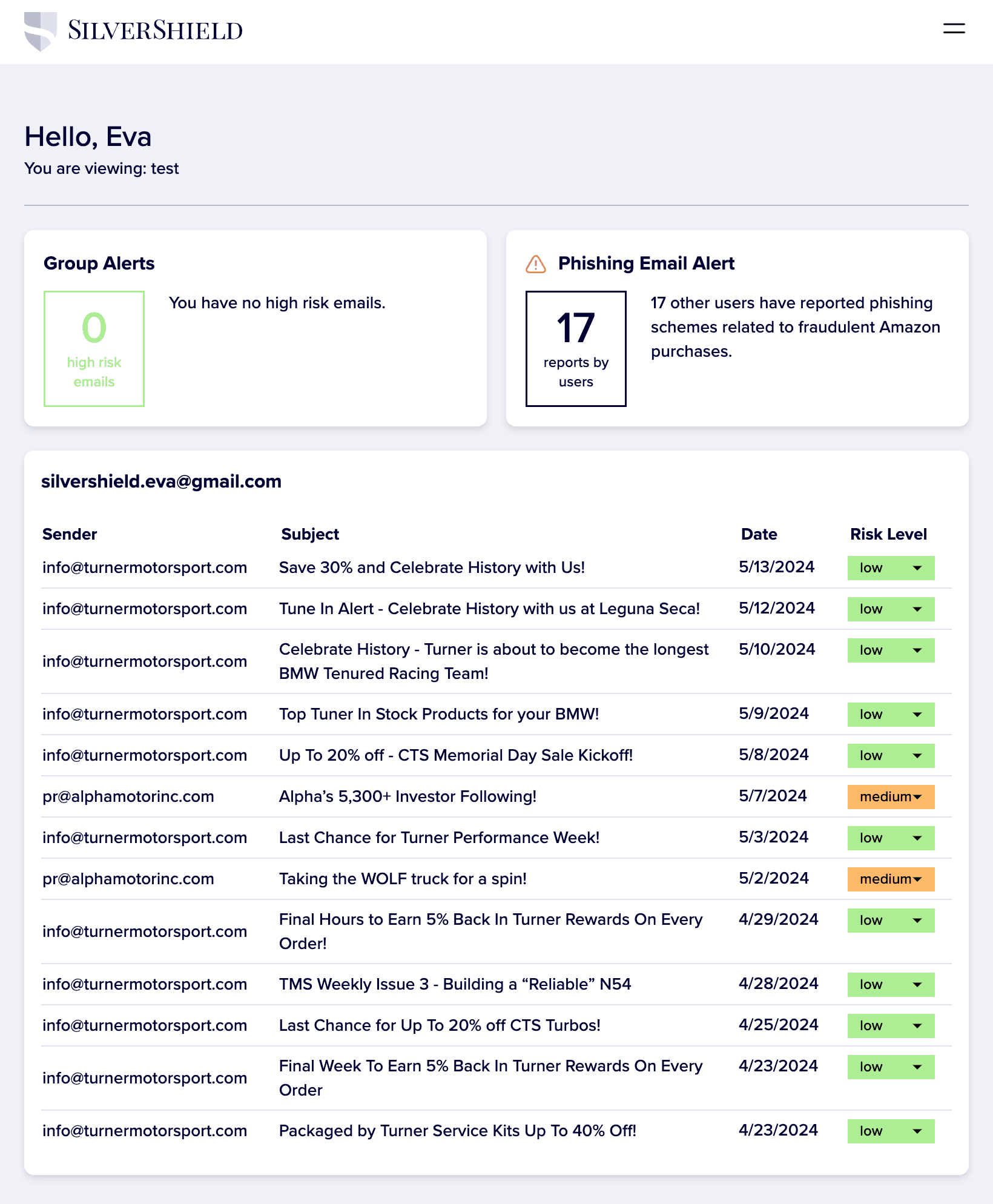This screenshot has height=1204, width=993.
Task: Open risk dropdown for 'CTS Memorial Day Sale' email
Action: 891,756
